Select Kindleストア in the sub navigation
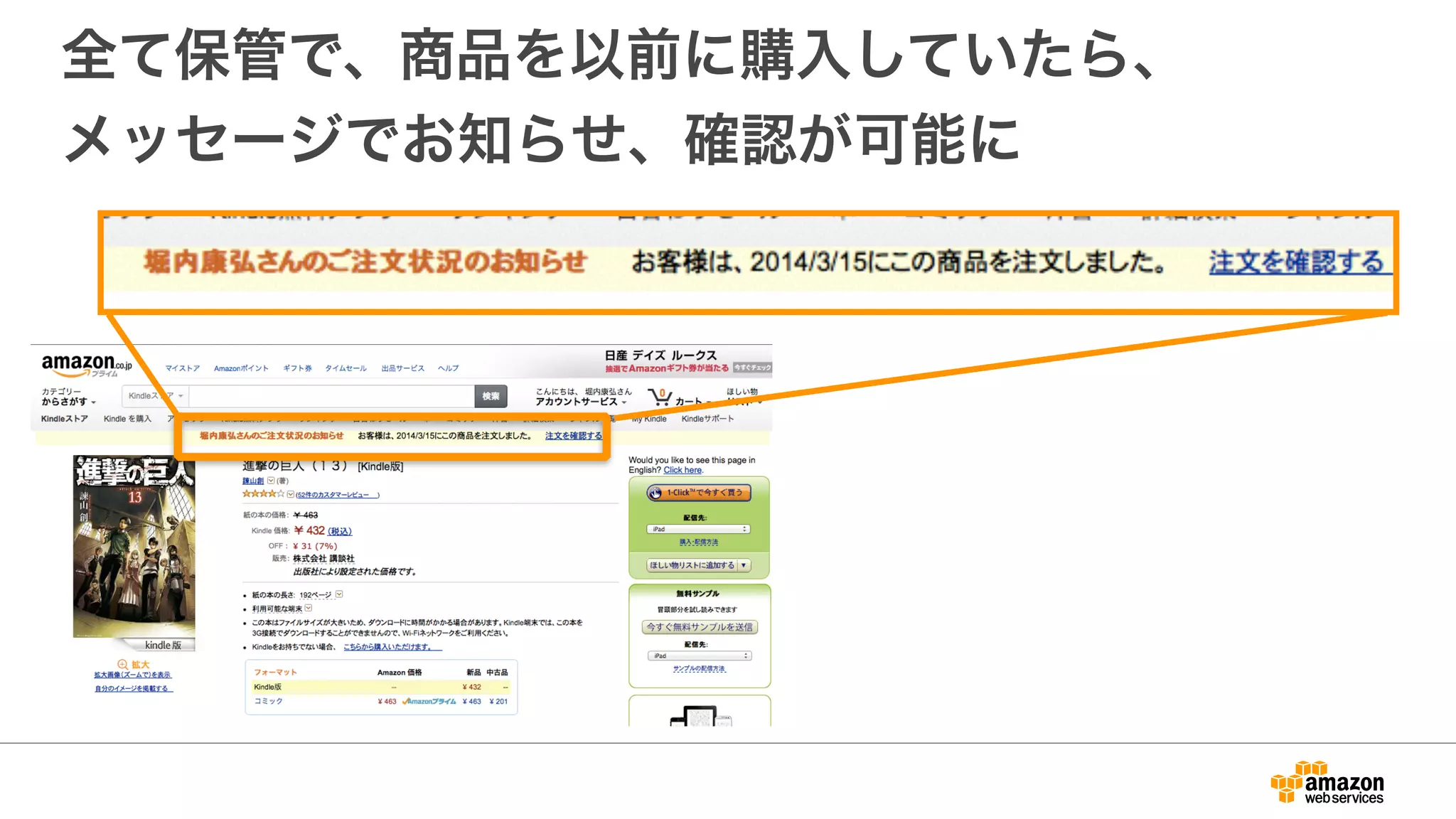 (x=65, y=419)
